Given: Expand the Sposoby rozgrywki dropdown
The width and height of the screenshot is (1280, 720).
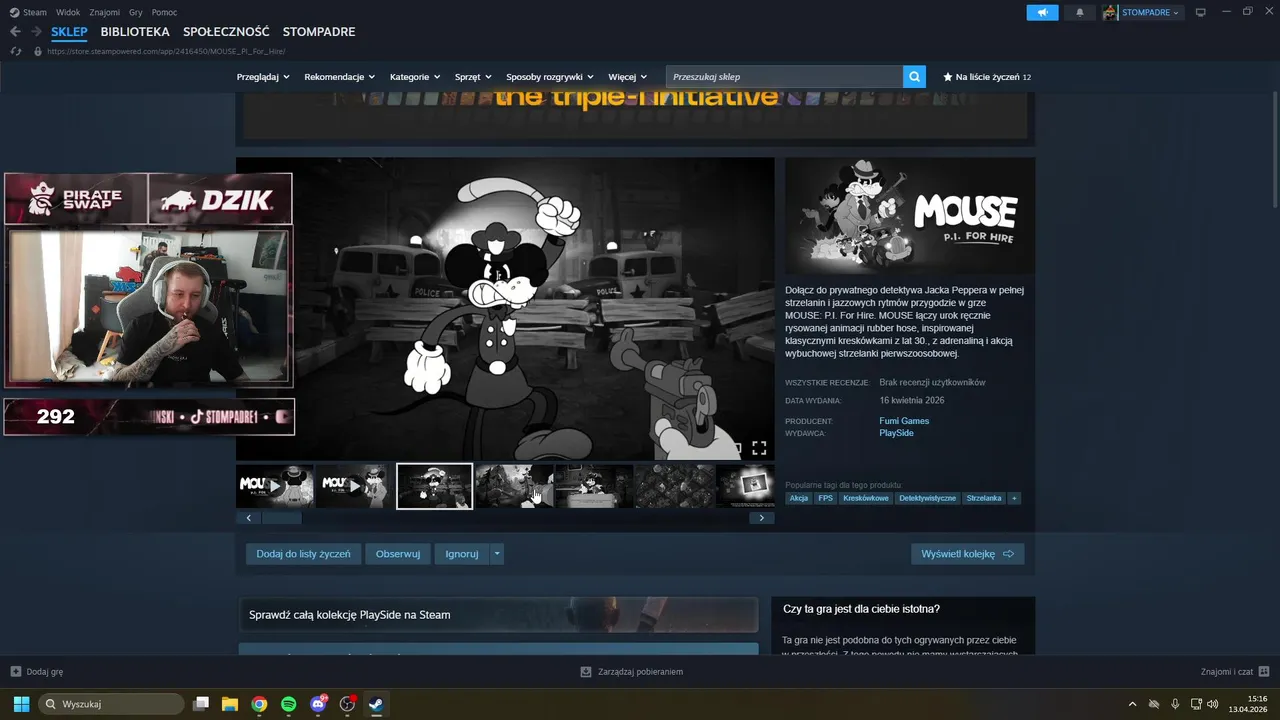Looking at the screenshot, I should (x=550, y=77).
